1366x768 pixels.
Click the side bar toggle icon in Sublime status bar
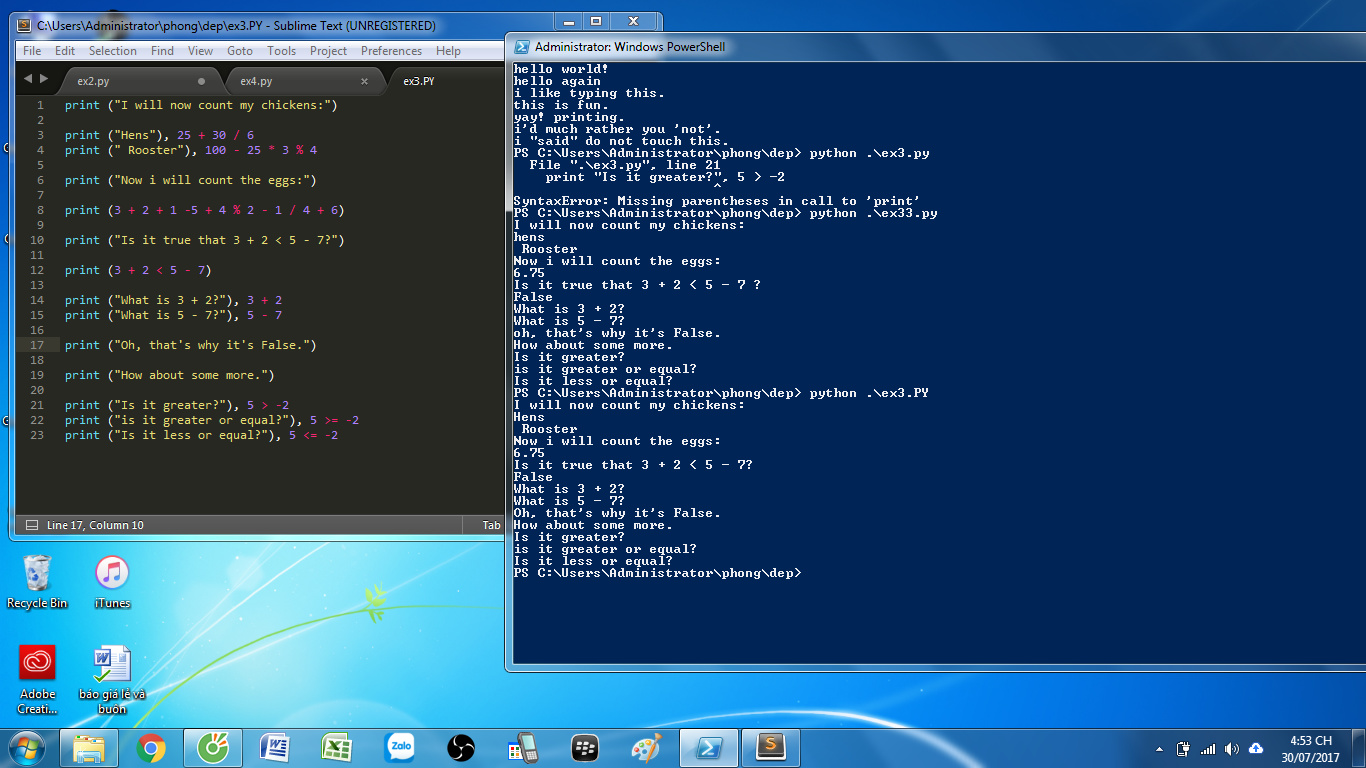coord(31,525)
